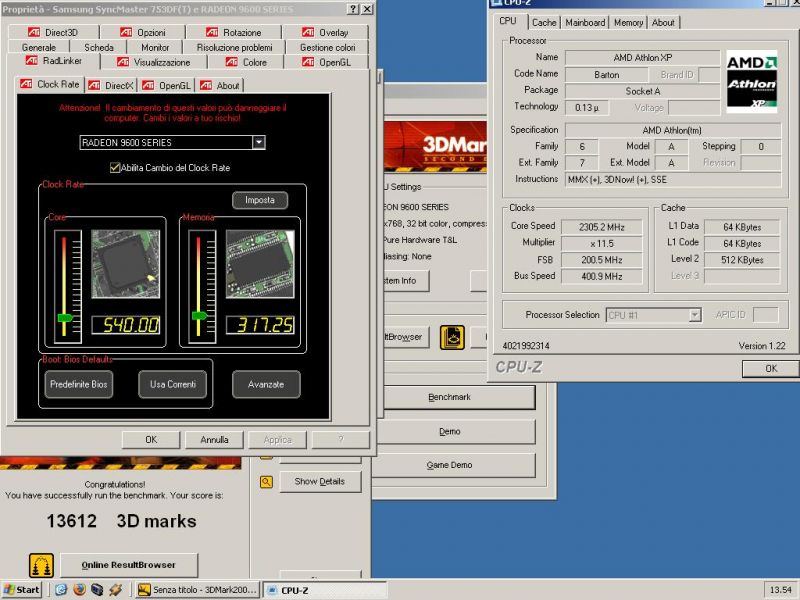Open the Cache tab in CPU-Z
The image size is (800, 600).
tap(544, 22)
